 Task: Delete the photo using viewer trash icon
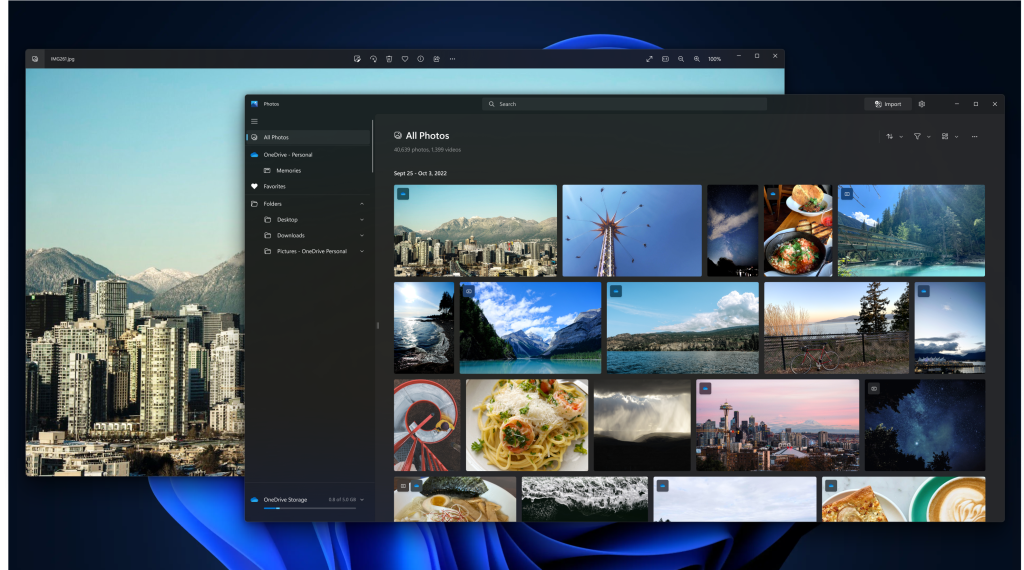(389, 59)
